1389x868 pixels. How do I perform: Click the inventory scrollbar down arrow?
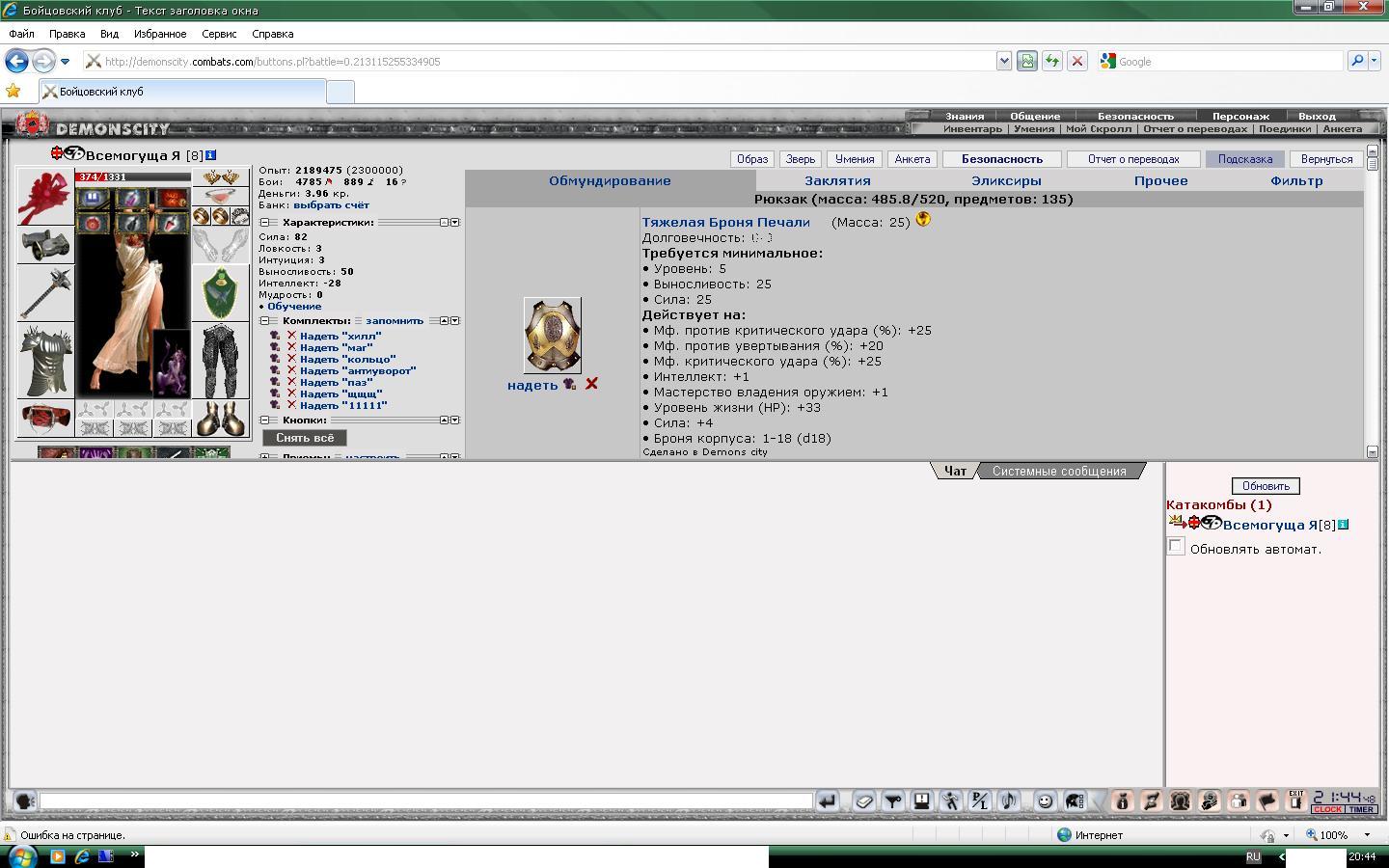[x=1372, y=451]
